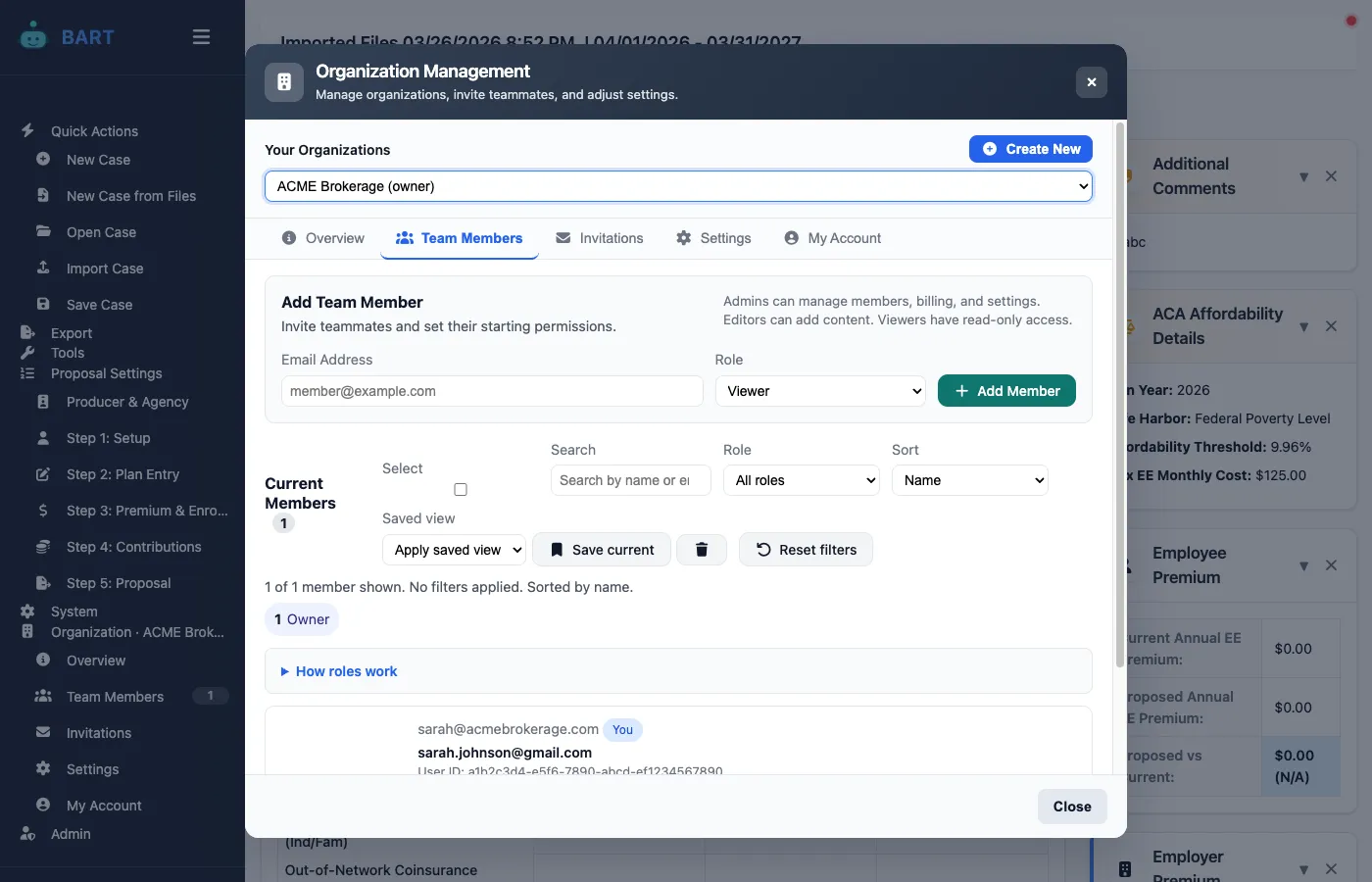Screen dimensions: 1372x882
Task: Click the Producer & Agency sidebar icon
Action: (x=43, y=402)
